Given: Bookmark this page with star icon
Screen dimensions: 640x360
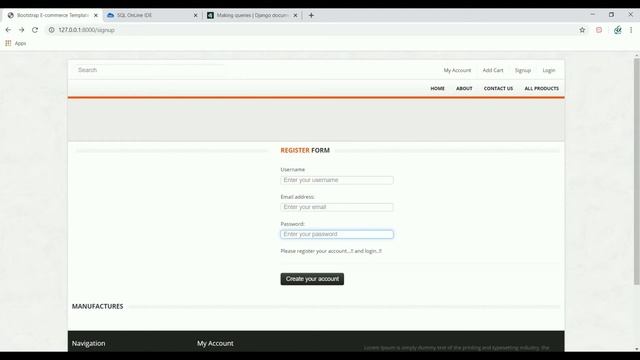Looking at the screenshot, I should coord(582,30).
